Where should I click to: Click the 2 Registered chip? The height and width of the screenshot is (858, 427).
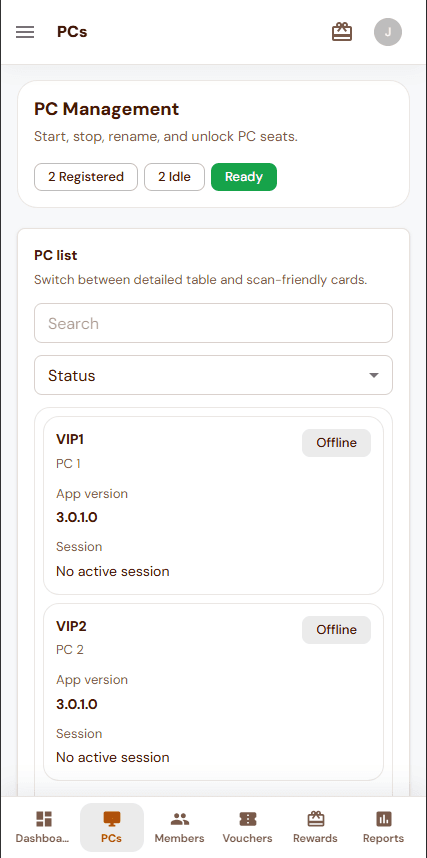86,177
